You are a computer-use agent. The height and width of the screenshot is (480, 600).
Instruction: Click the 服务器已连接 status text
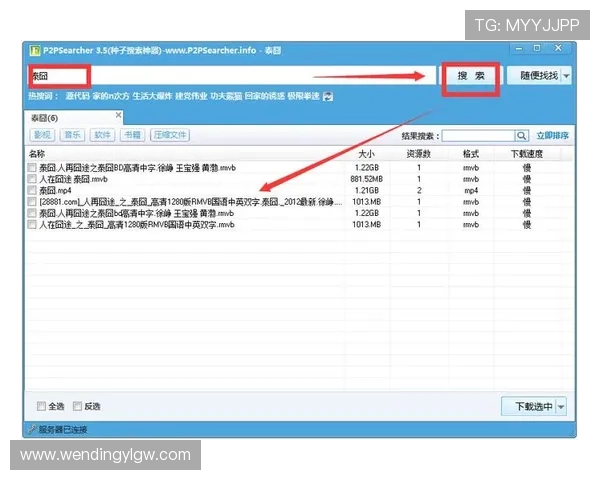click(x=63, y=429)
